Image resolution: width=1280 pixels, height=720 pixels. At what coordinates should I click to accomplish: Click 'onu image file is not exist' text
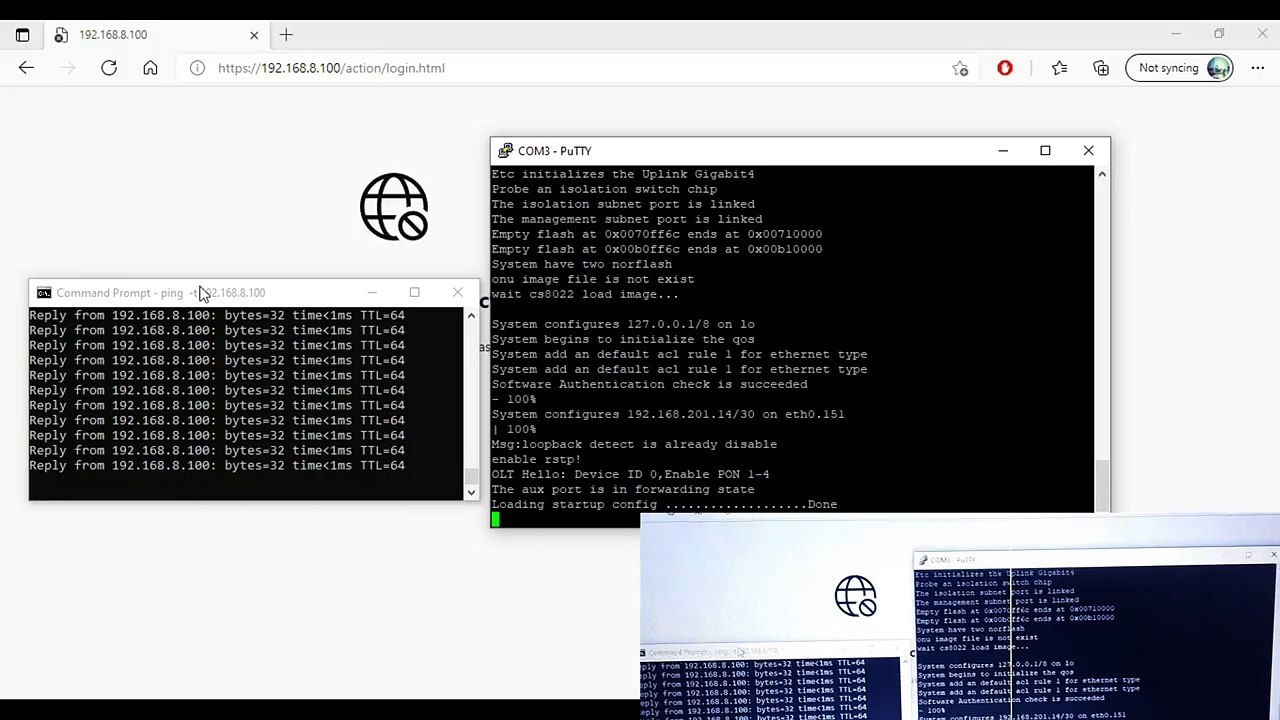592,280
